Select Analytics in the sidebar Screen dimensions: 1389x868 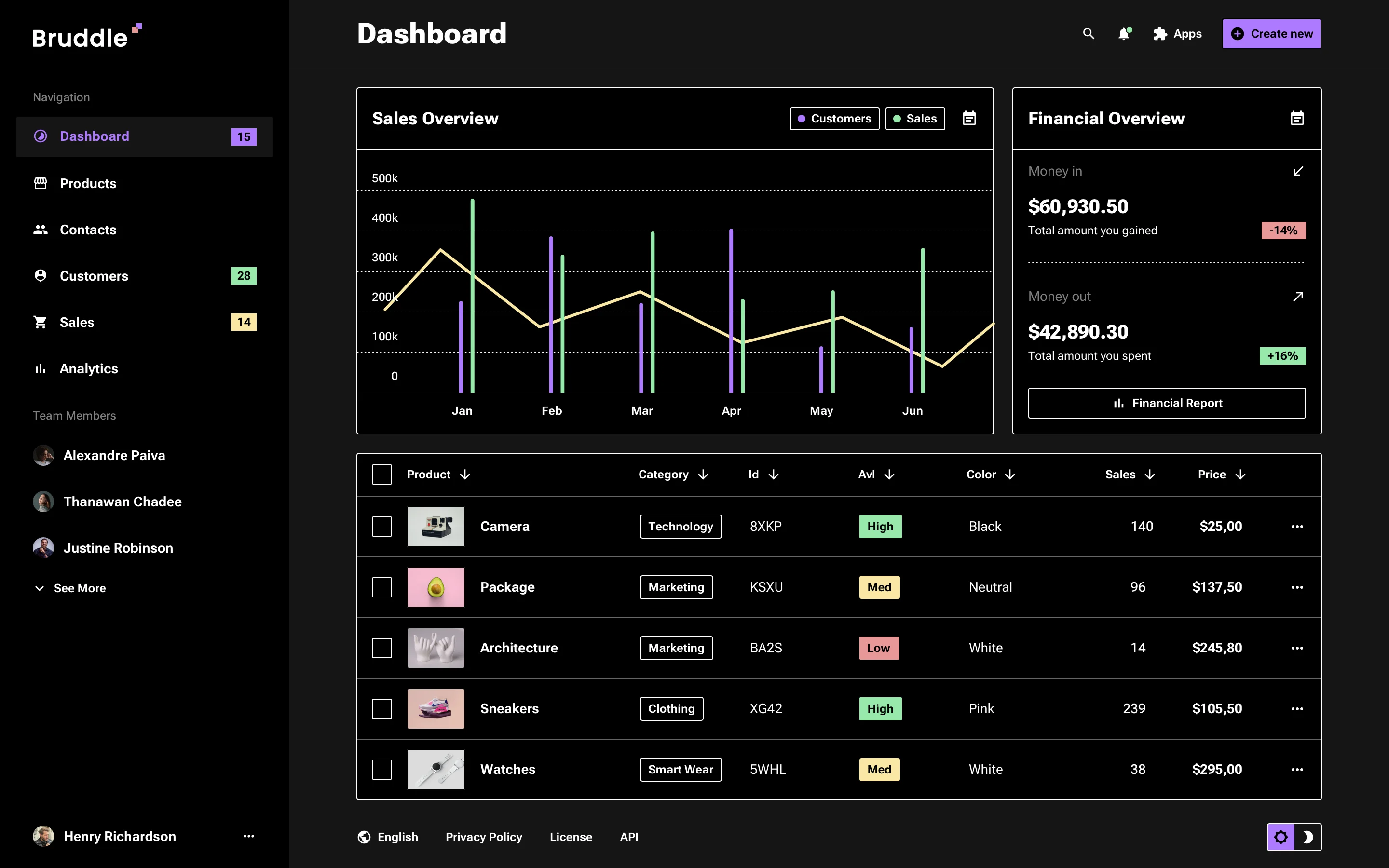[x=88, y=368]
